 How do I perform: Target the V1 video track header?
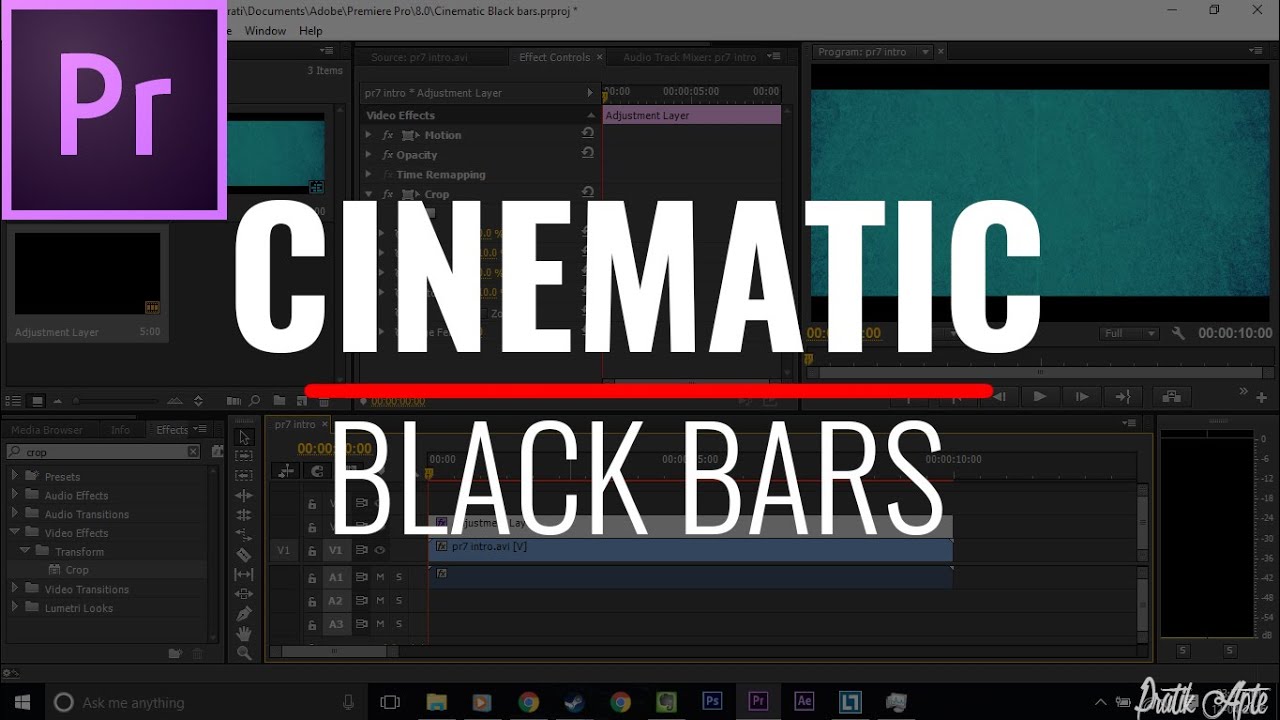coord(335,550)
